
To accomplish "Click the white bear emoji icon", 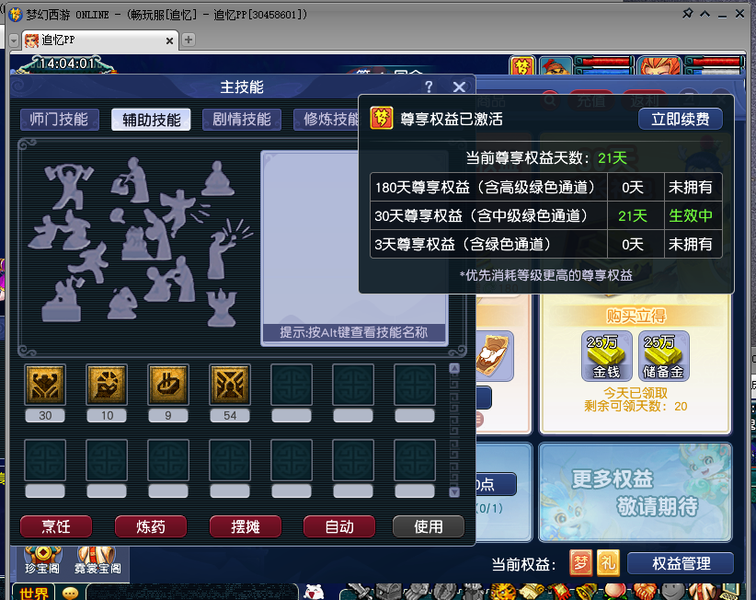I will click(314, 592).
